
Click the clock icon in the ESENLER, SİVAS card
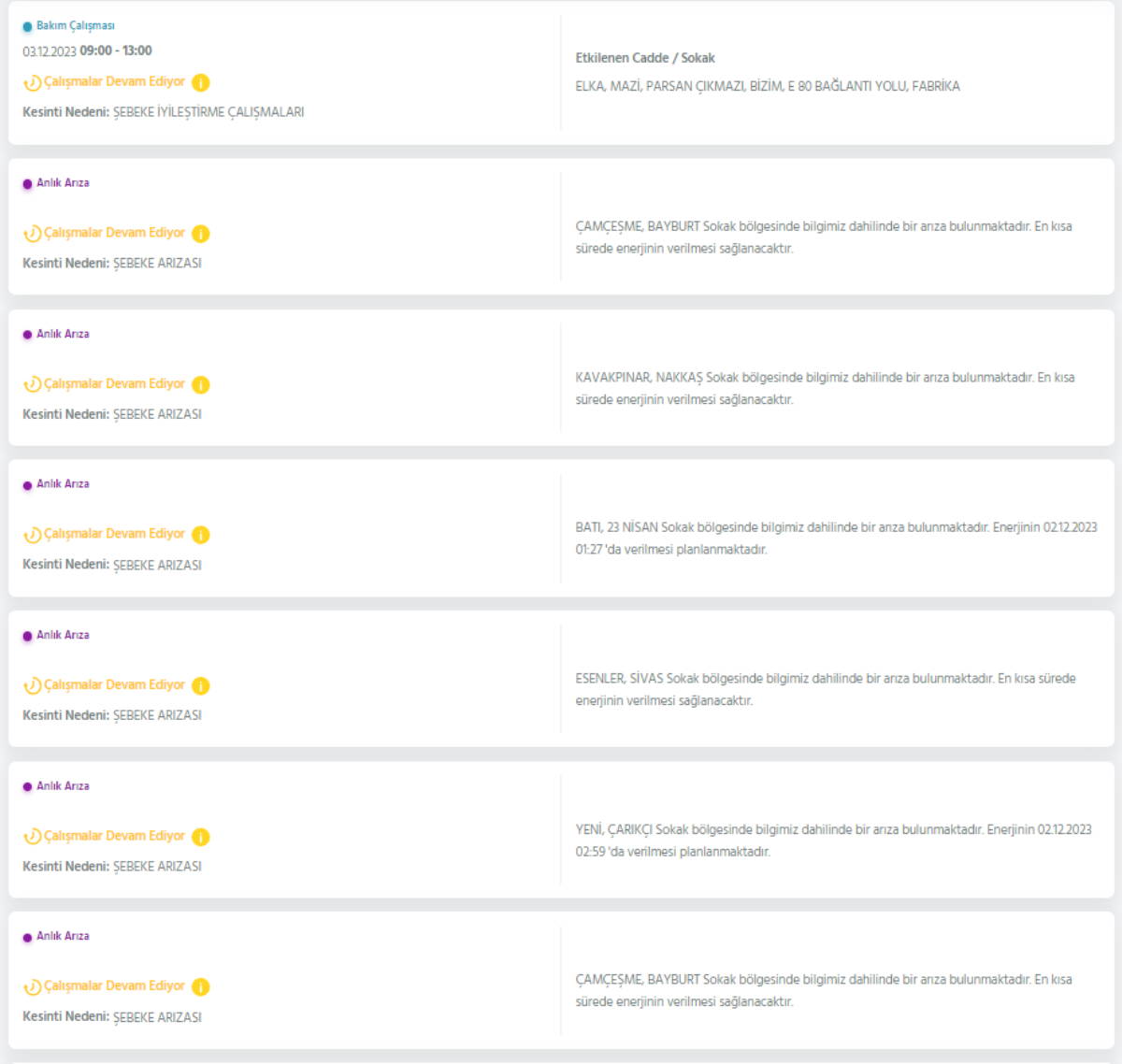pyautogui.click(x=32, y=686)
